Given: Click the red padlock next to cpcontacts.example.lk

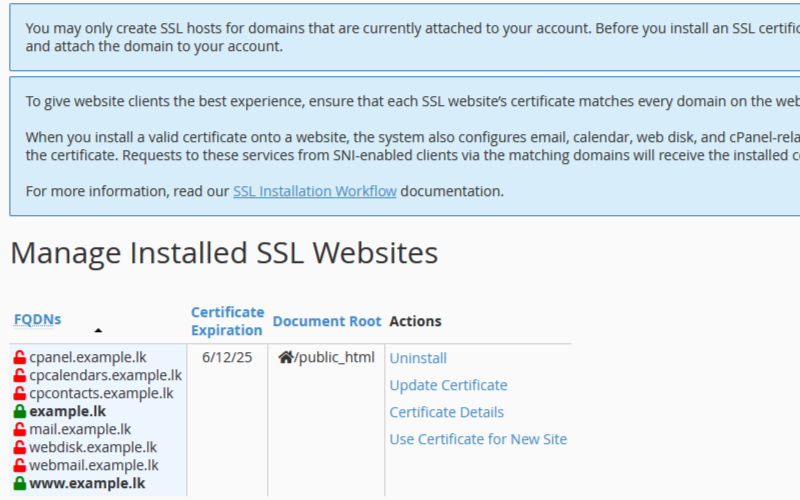Looking at the screenshot, I should tap(19, 393).
